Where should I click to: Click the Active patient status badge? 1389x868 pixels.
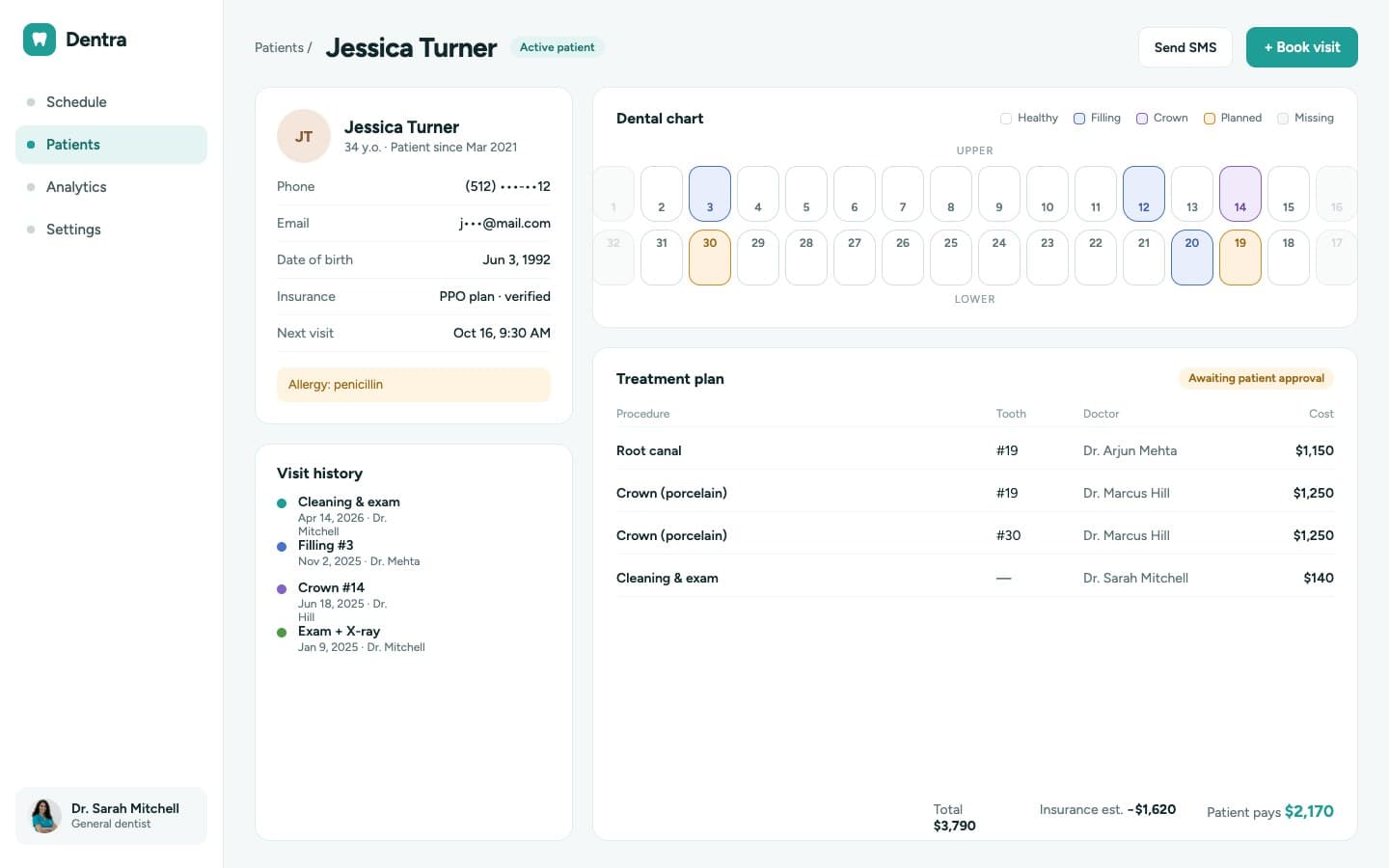[558, 47]
